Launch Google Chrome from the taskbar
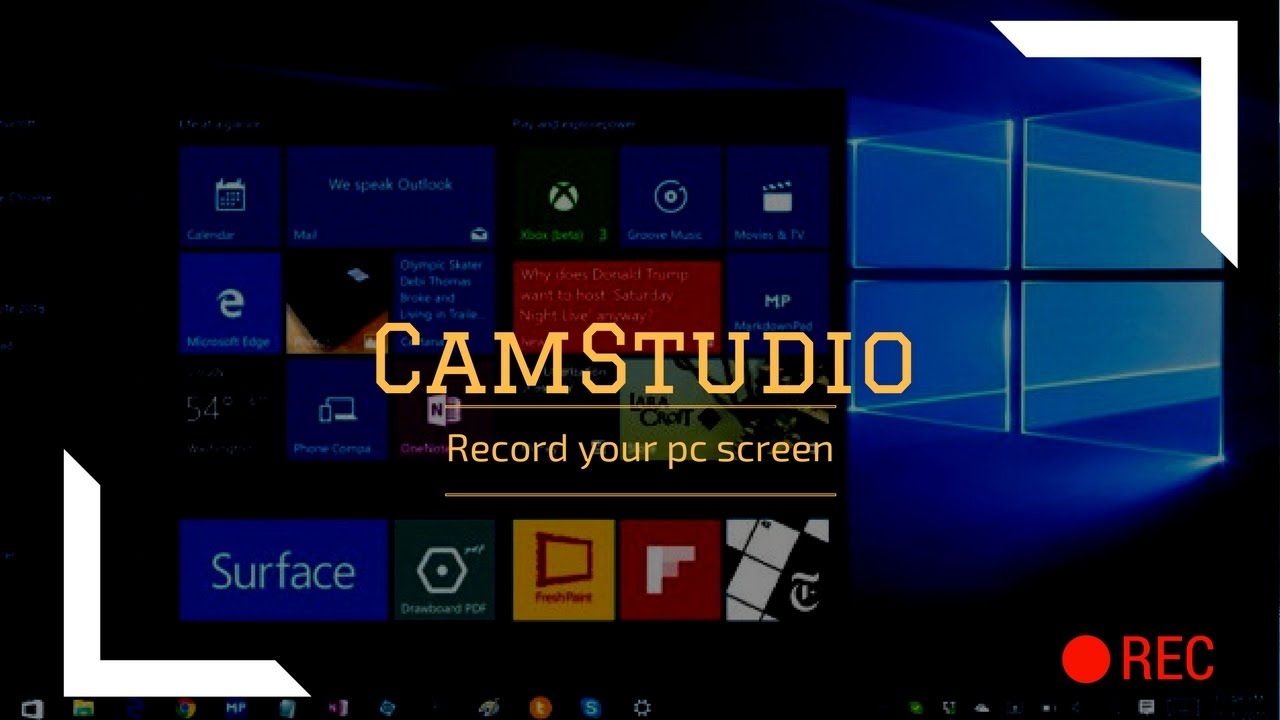 tap(186, 708)
